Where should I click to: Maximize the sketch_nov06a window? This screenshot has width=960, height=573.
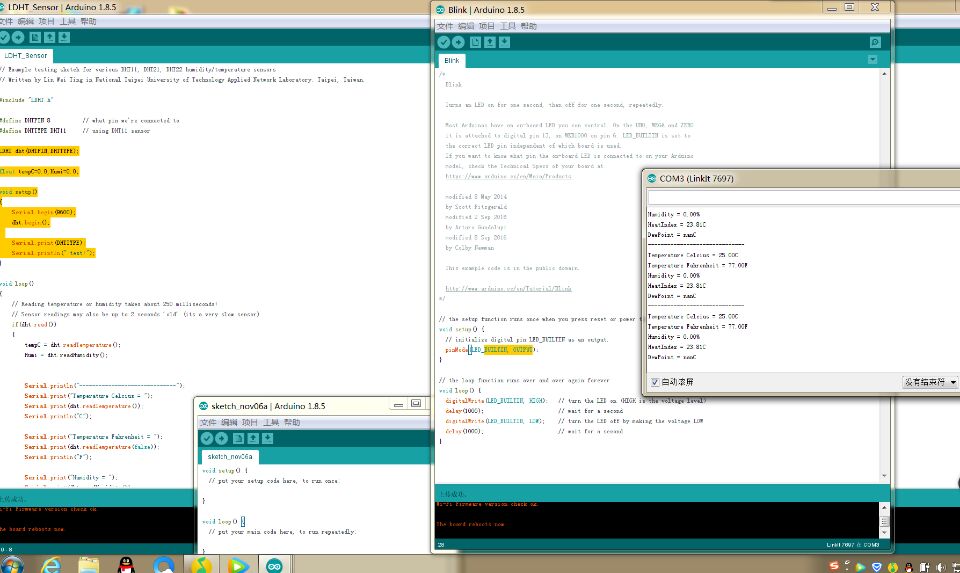click(416, 404)
